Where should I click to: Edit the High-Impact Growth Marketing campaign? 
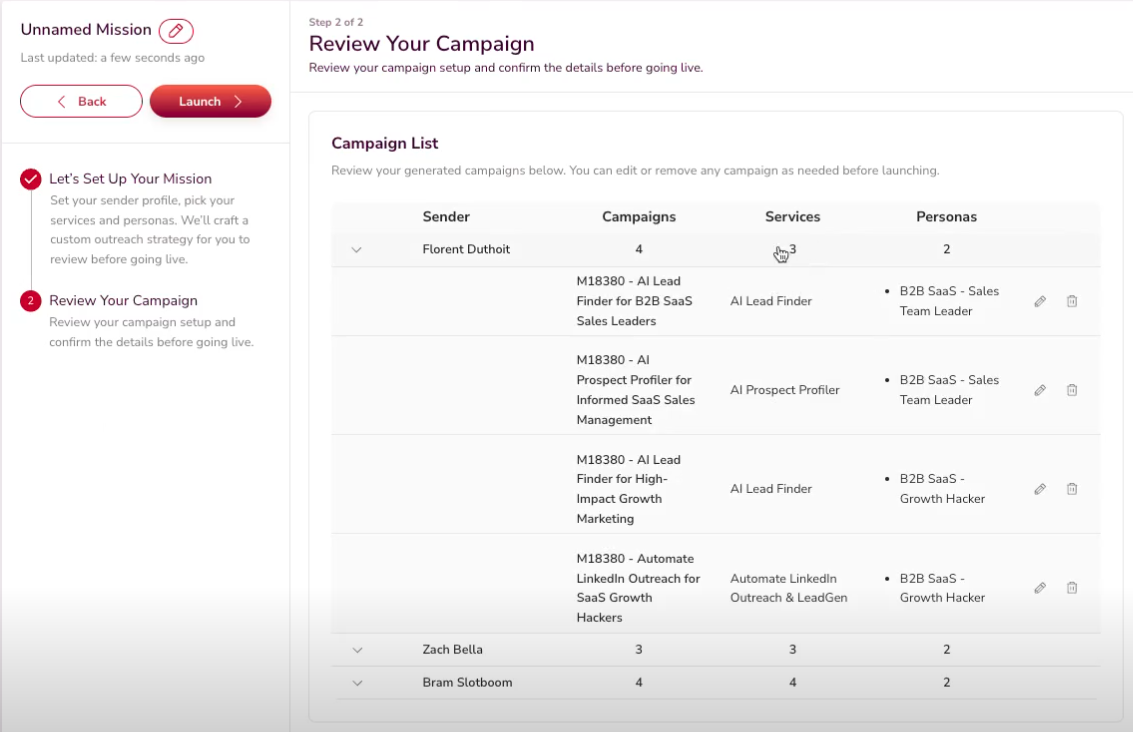[1040, 489]
